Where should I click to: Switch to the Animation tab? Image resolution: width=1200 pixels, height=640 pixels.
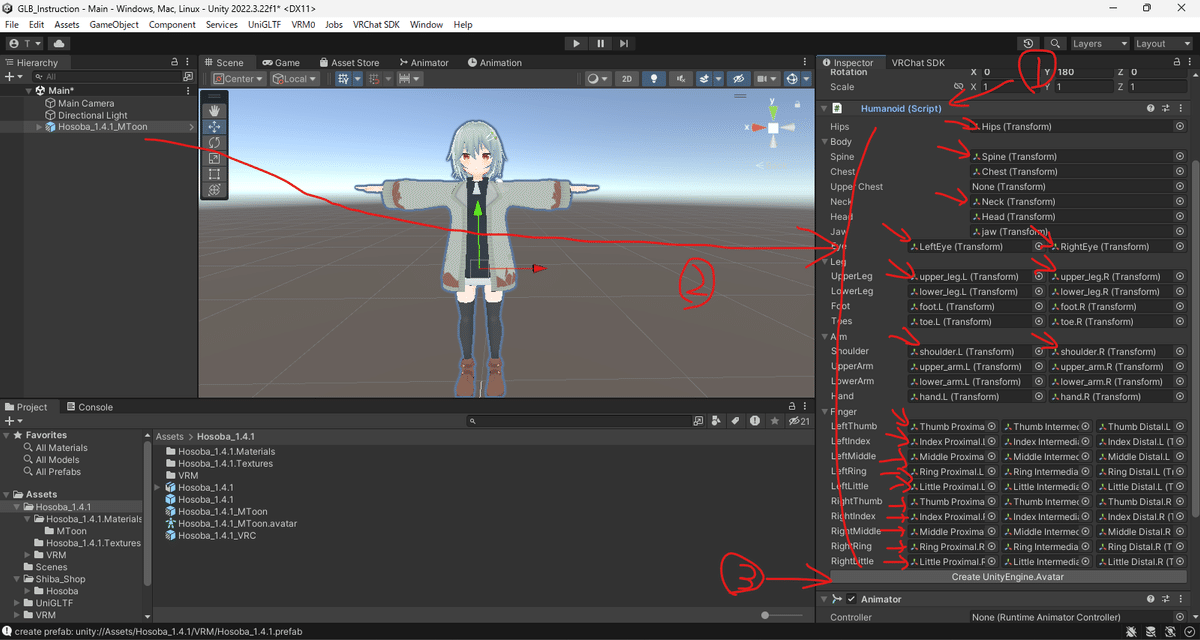[494, 62]
